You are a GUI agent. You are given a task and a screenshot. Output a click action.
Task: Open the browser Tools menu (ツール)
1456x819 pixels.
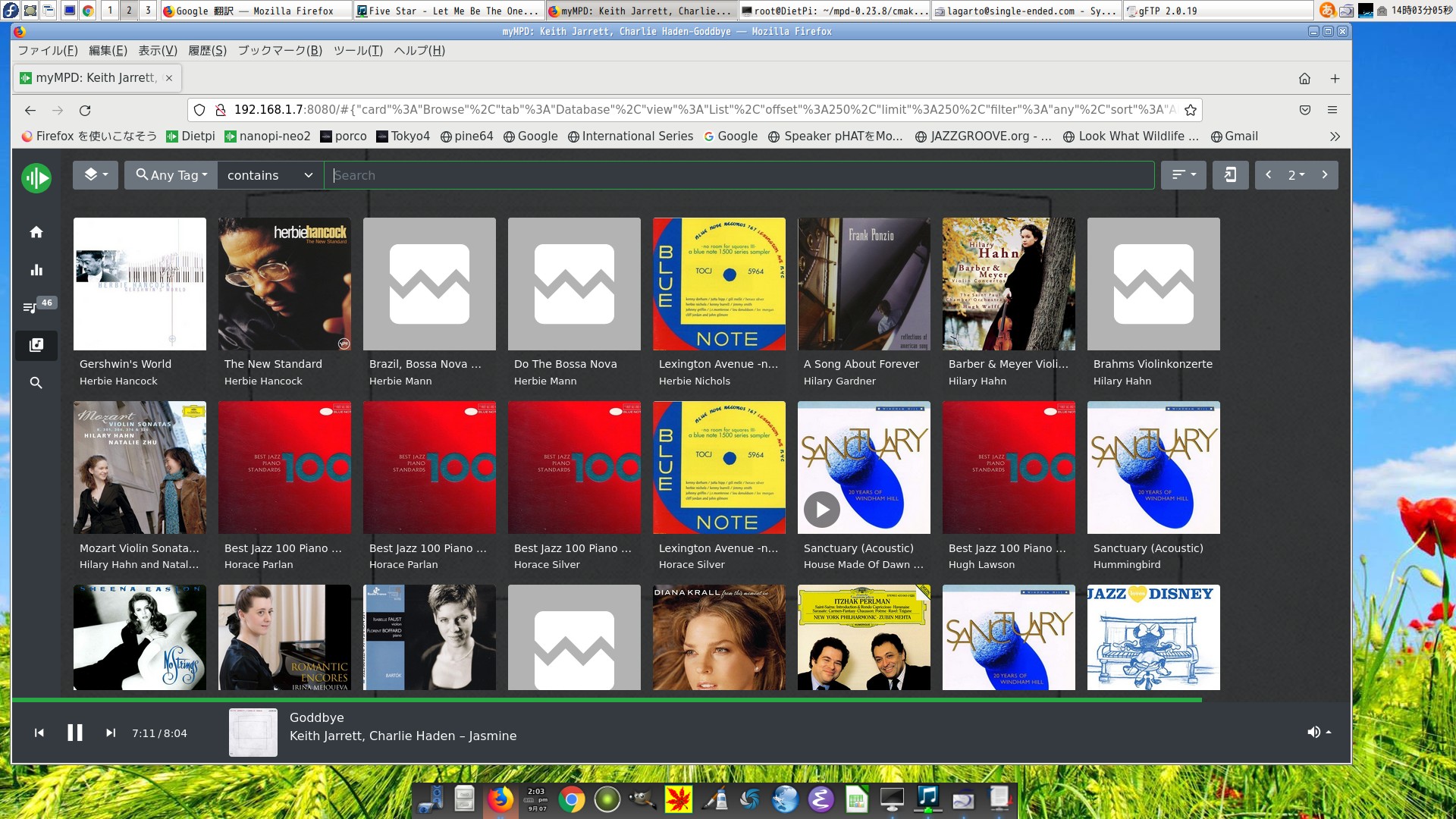tap(358, 51)
